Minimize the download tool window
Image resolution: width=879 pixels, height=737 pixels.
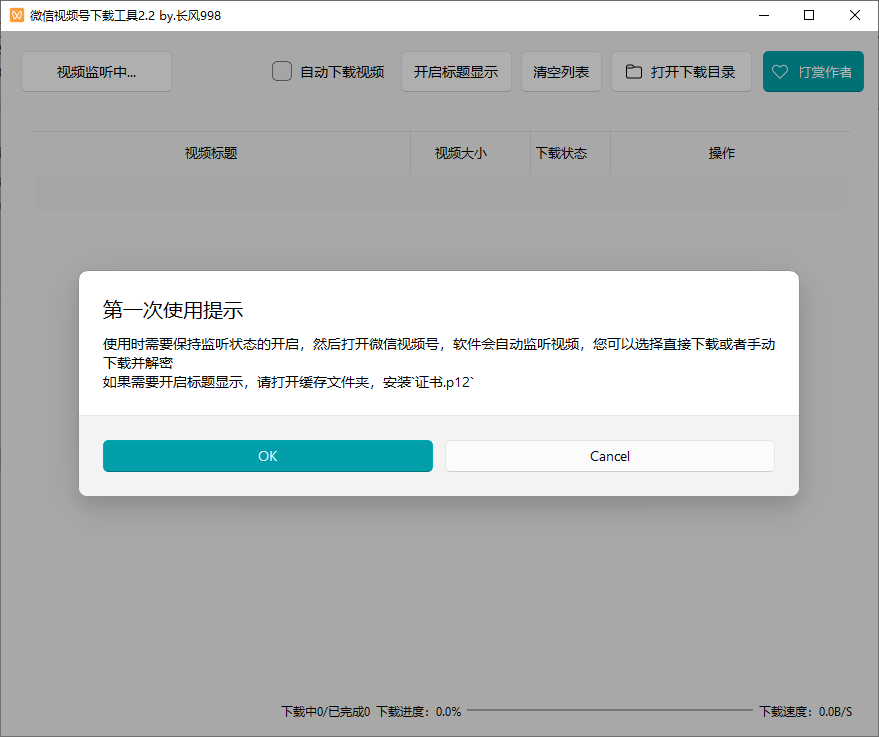tap(763, 15)
